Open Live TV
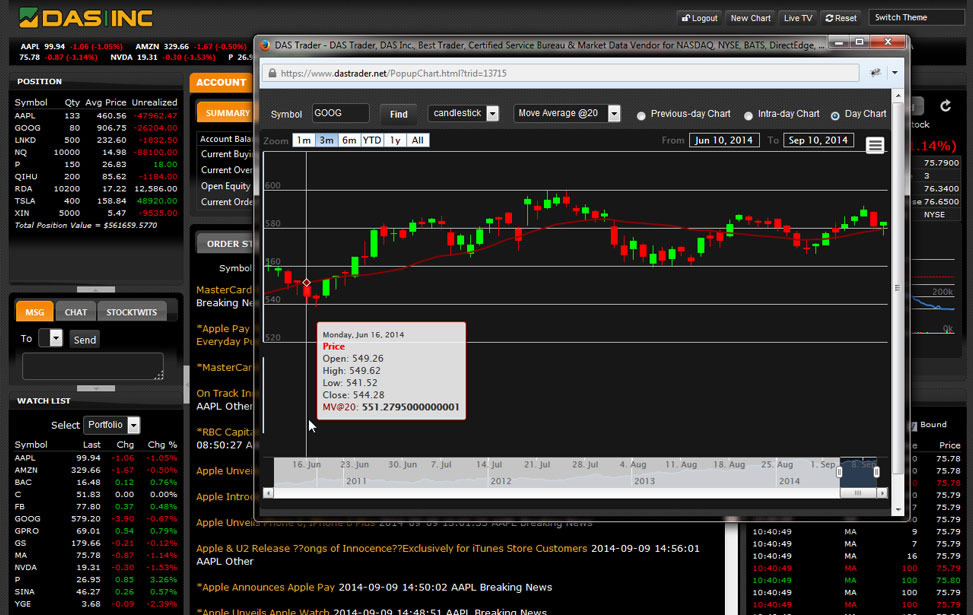The height and width of the screenshot is (615, 973). (x=797, y=18)
